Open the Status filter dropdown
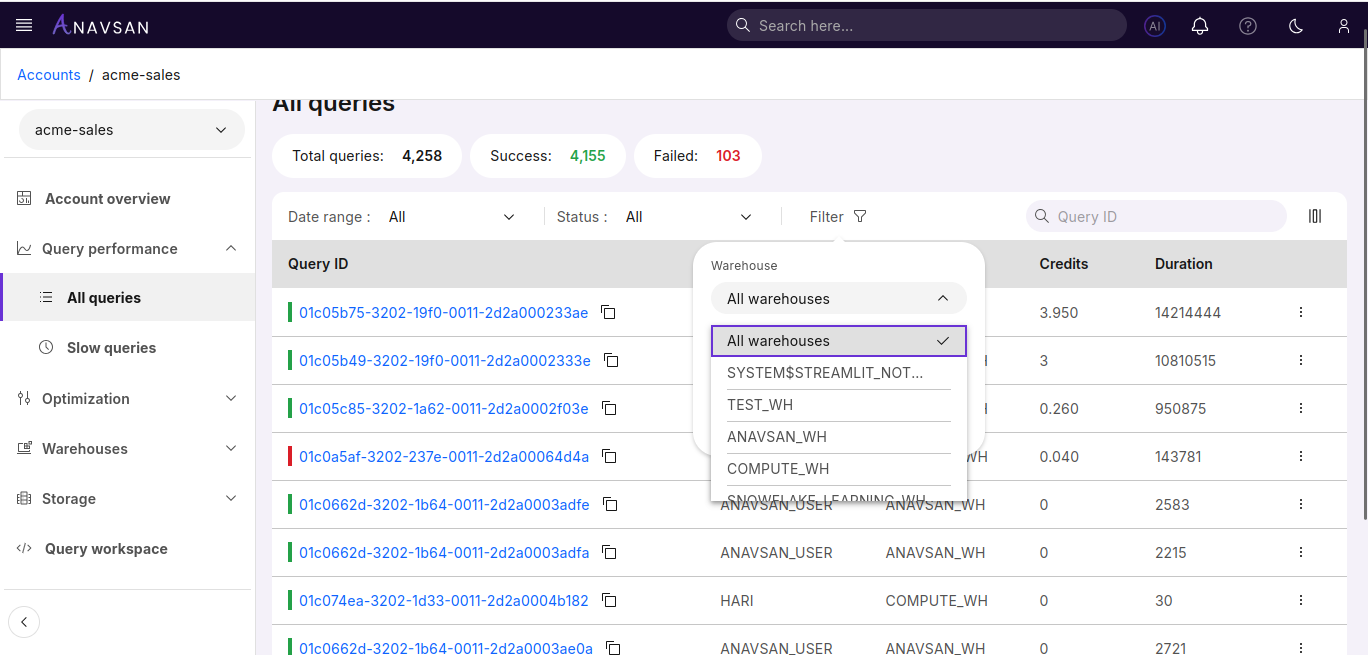Image resolution: width=1368 pixels, height=655 pixels. pos(688,217)
